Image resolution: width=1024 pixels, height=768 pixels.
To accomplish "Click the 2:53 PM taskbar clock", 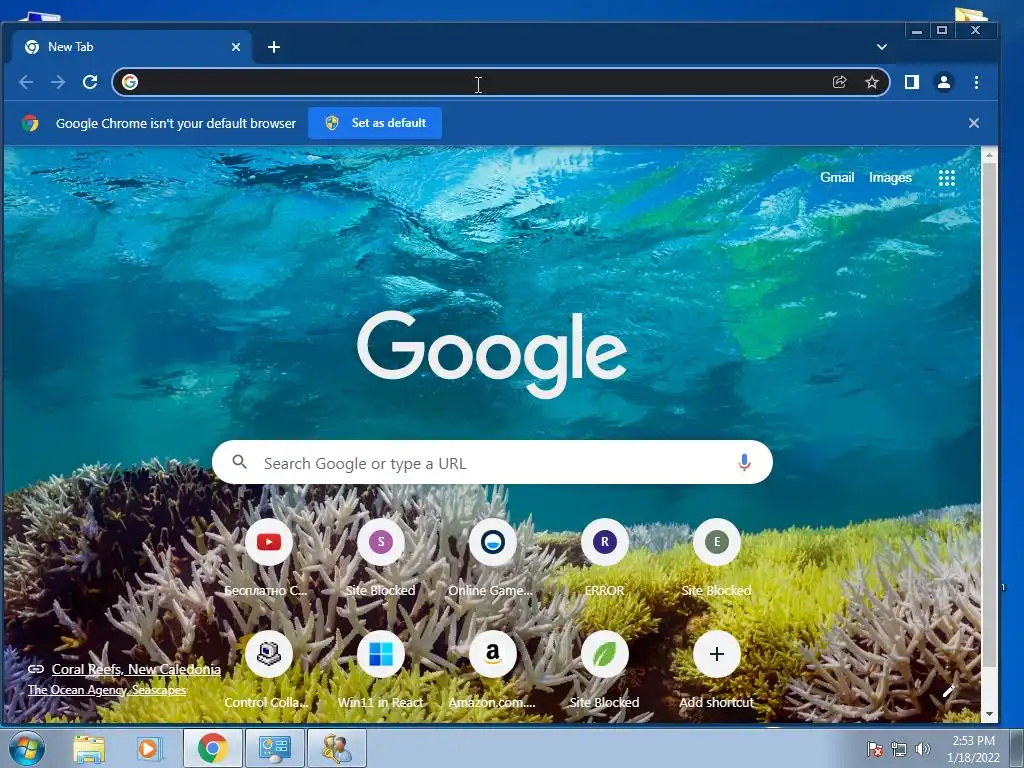I will click(973, 749).
